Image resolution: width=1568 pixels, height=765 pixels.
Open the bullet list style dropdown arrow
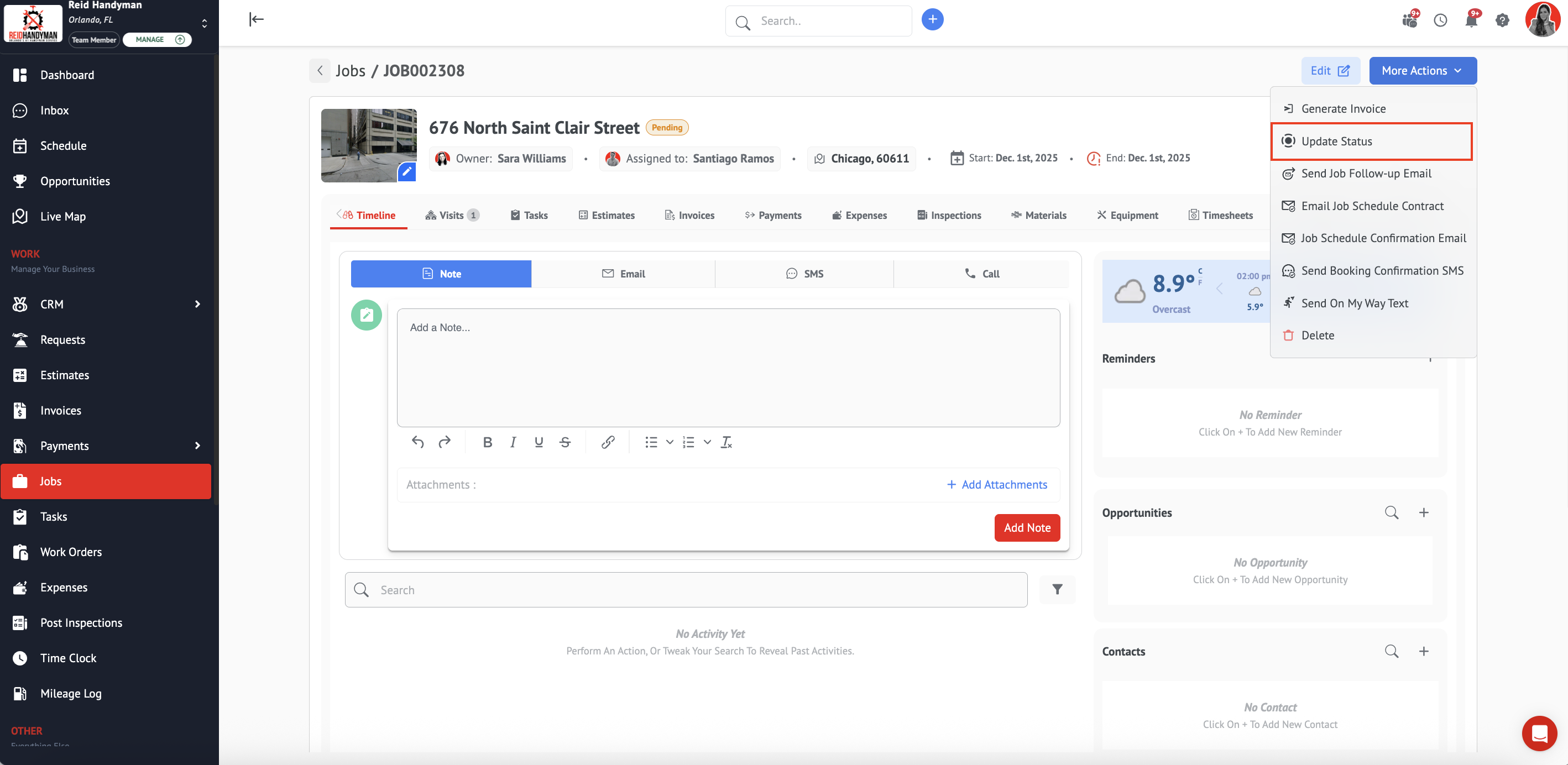click(x=670, y=442)
